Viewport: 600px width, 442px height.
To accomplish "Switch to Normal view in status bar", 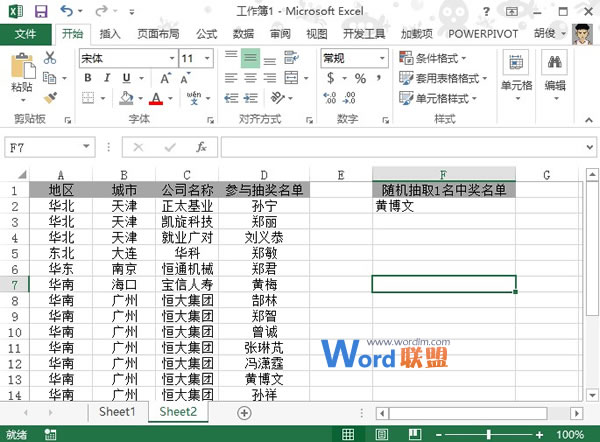I will 348,434.
